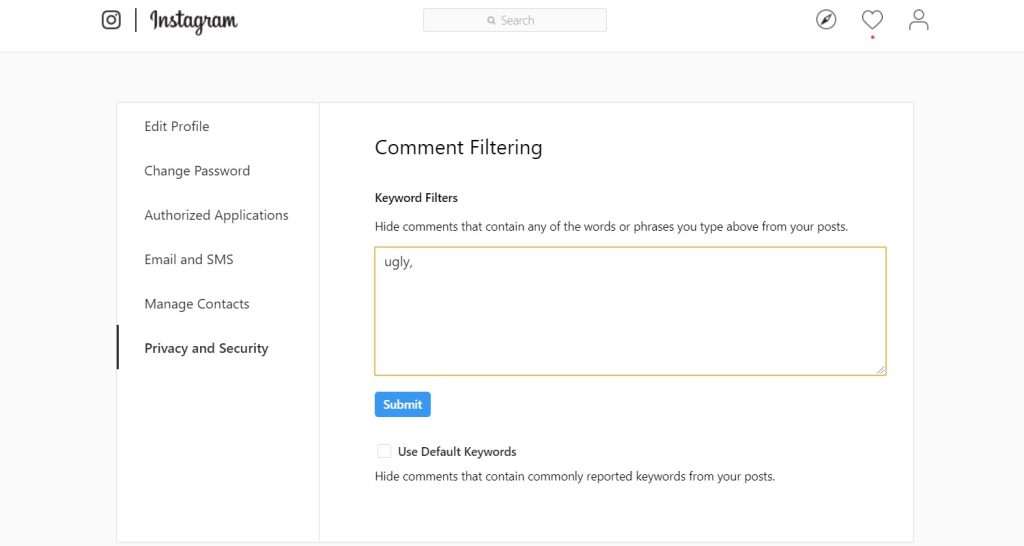1024x546 pixels.
Task: Click the Instagram wordmark logo
Action: [x=194, y=21]
